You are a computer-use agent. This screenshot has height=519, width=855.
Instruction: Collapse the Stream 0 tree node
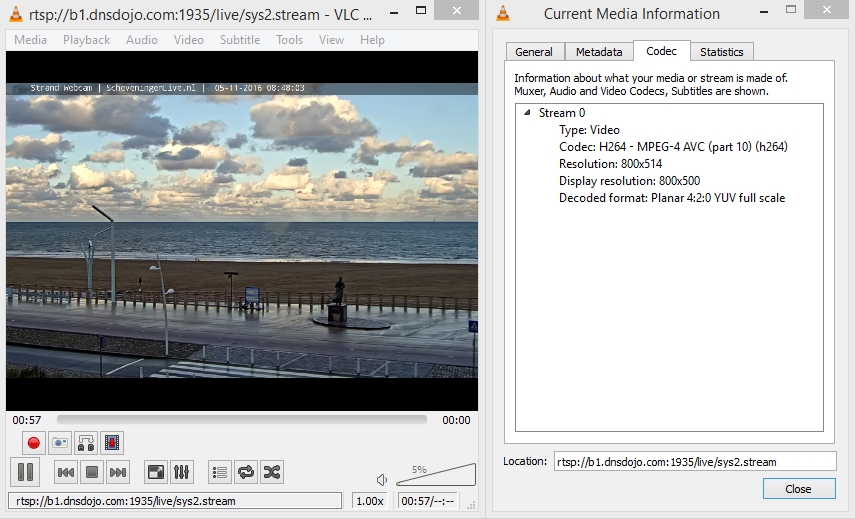tap(527, 112)
